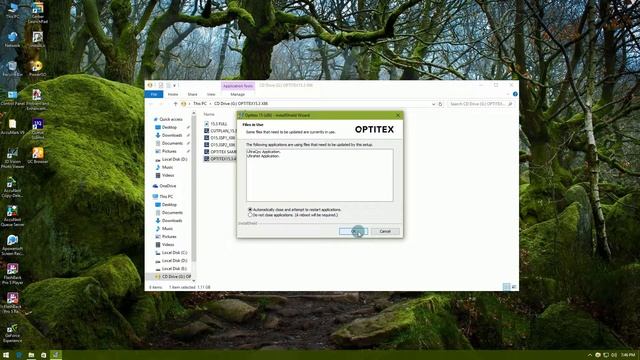The height and width of the screenshot is (360, 640).
Task: Open Documents under Quick access
Action: point(172,143)
